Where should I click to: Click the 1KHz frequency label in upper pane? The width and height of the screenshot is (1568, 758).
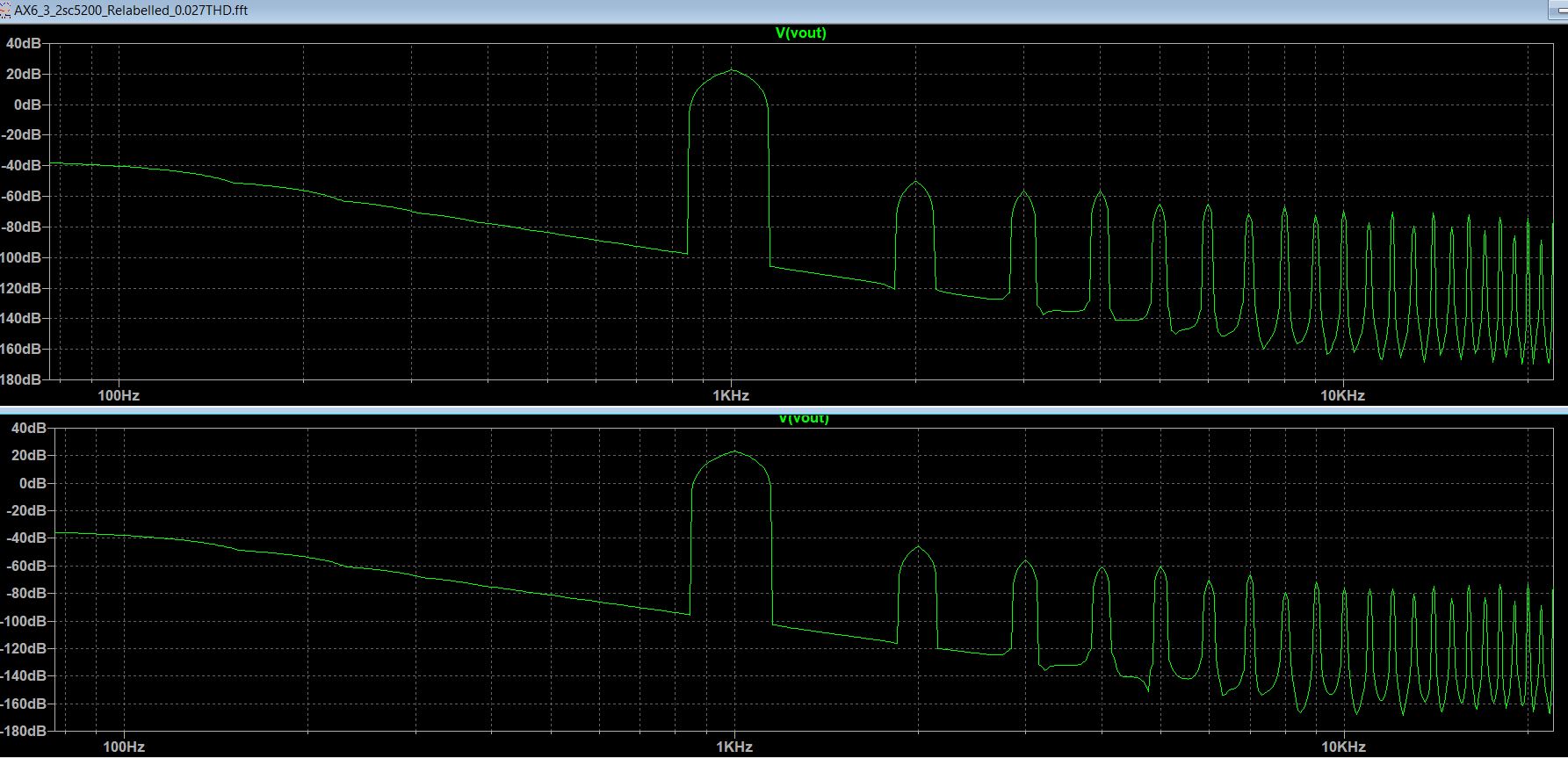point(731,395)
